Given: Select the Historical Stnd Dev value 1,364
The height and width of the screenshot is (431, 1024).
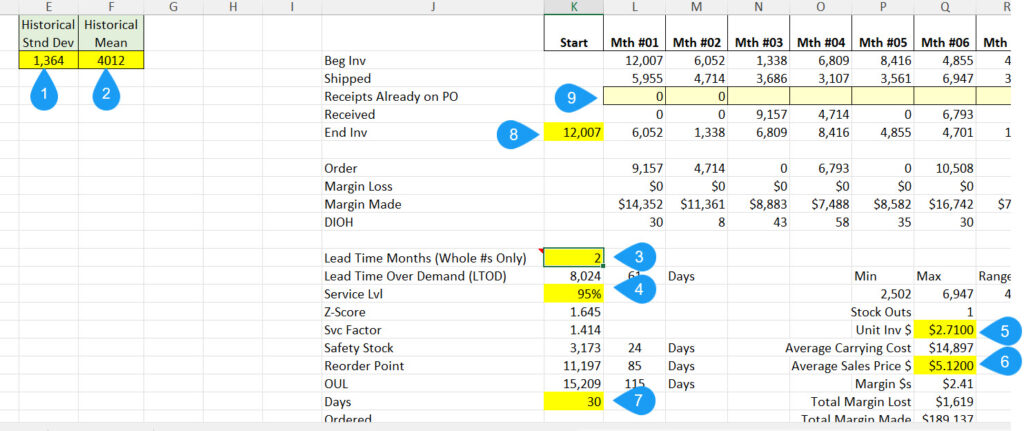Looking at the screenshot, I should click(48, 60).
